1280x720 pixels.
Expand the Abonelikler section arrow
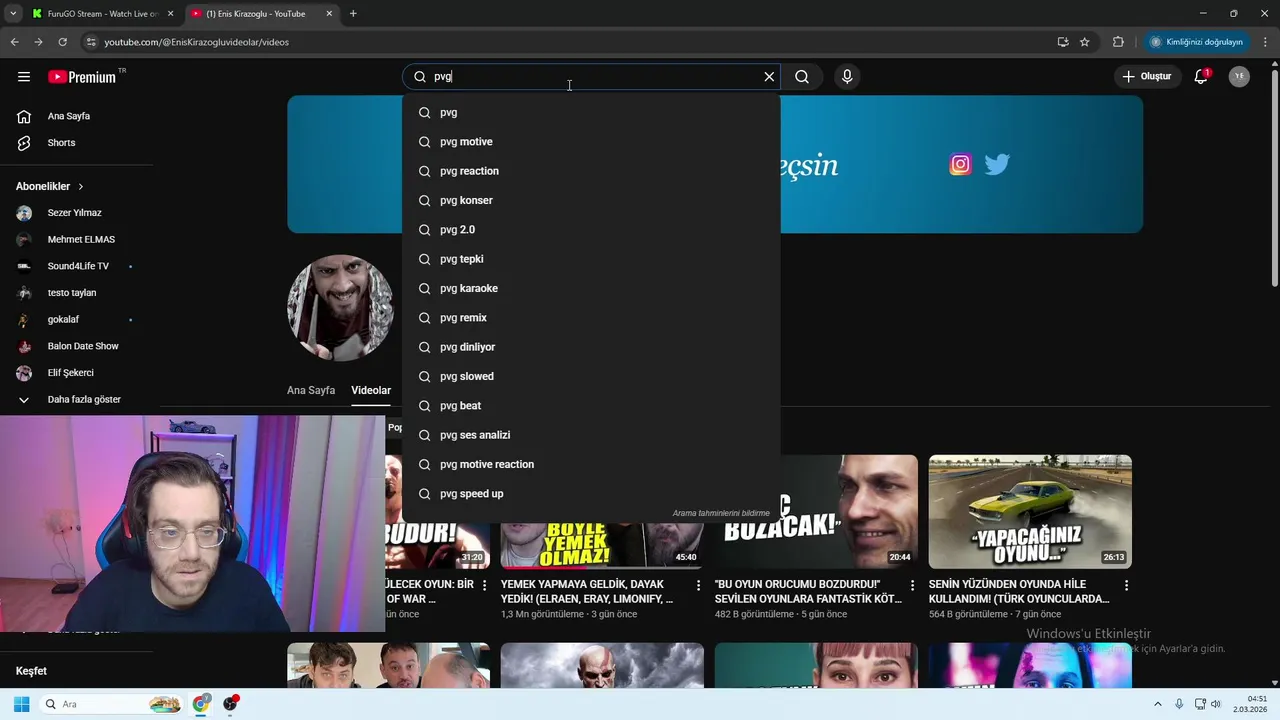pyautogui.click(x=81, y=187)
